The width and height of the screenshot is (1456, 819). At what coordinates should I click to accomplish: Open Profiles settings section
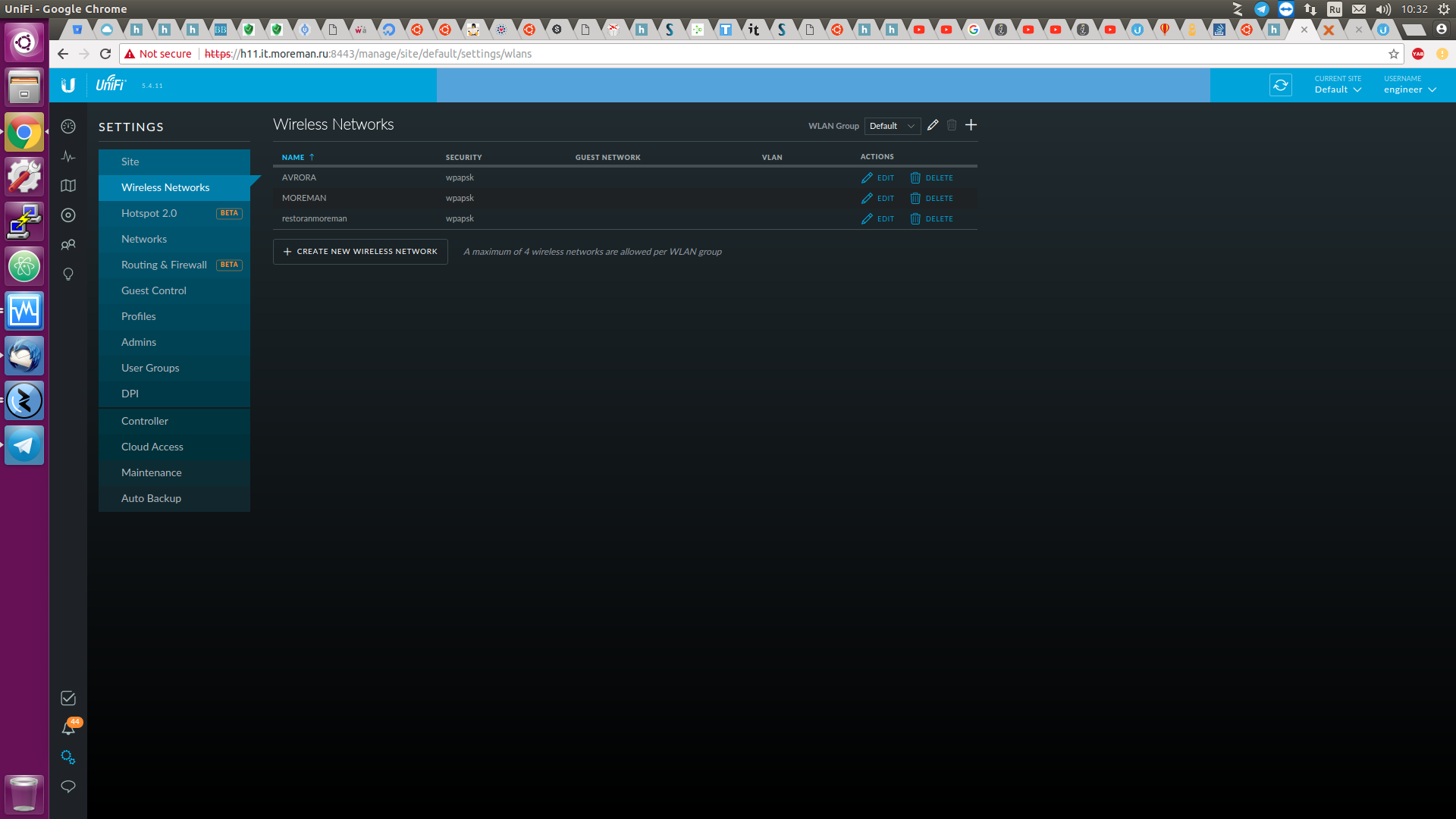point(174,316)
